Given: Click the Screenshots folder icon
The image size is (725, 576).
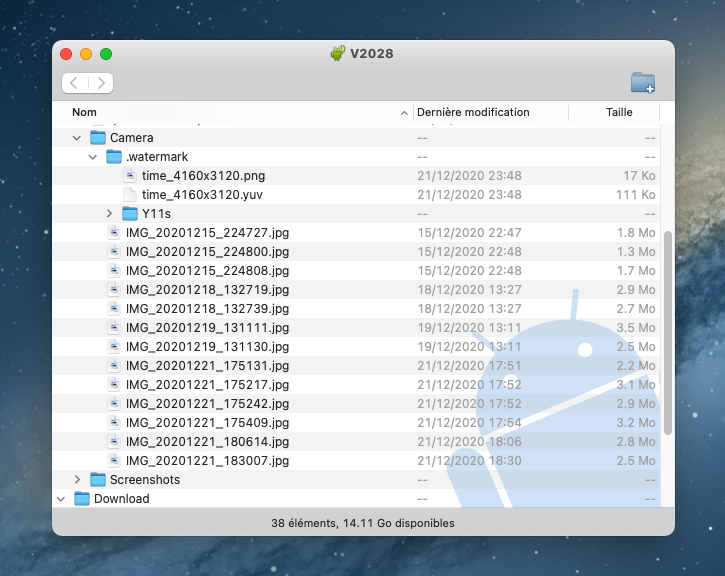Looking at the screenshot, I should tap(98, 480).
